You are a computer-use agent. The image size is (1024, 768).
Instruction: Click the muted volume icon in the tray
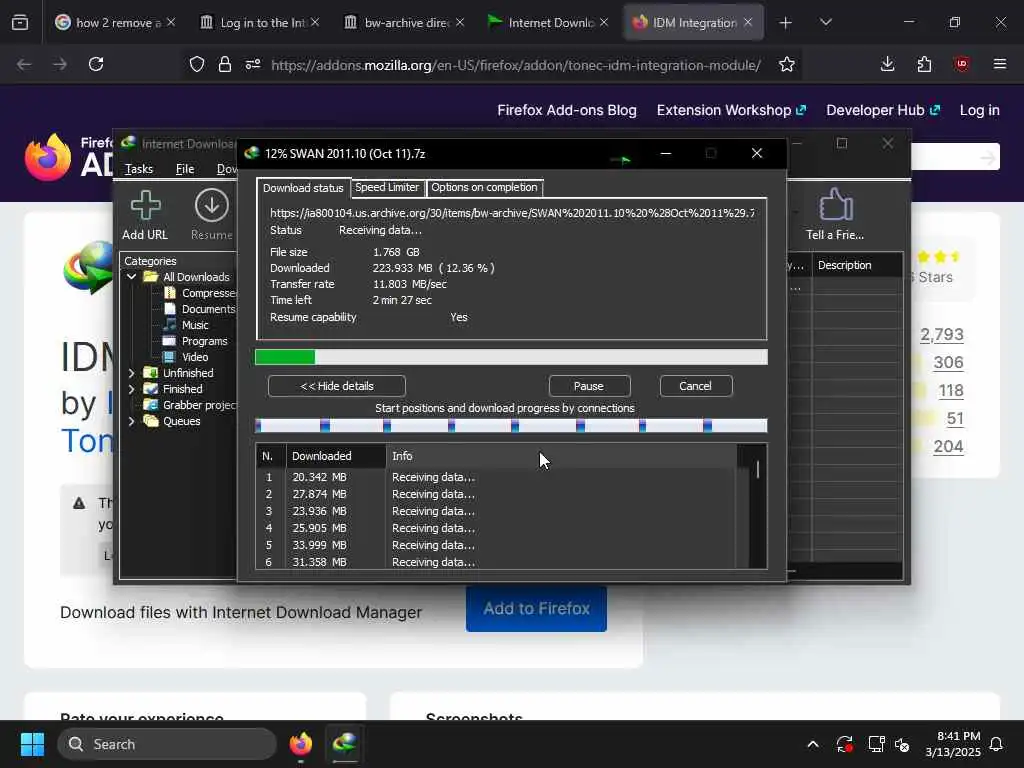point(902,744)
